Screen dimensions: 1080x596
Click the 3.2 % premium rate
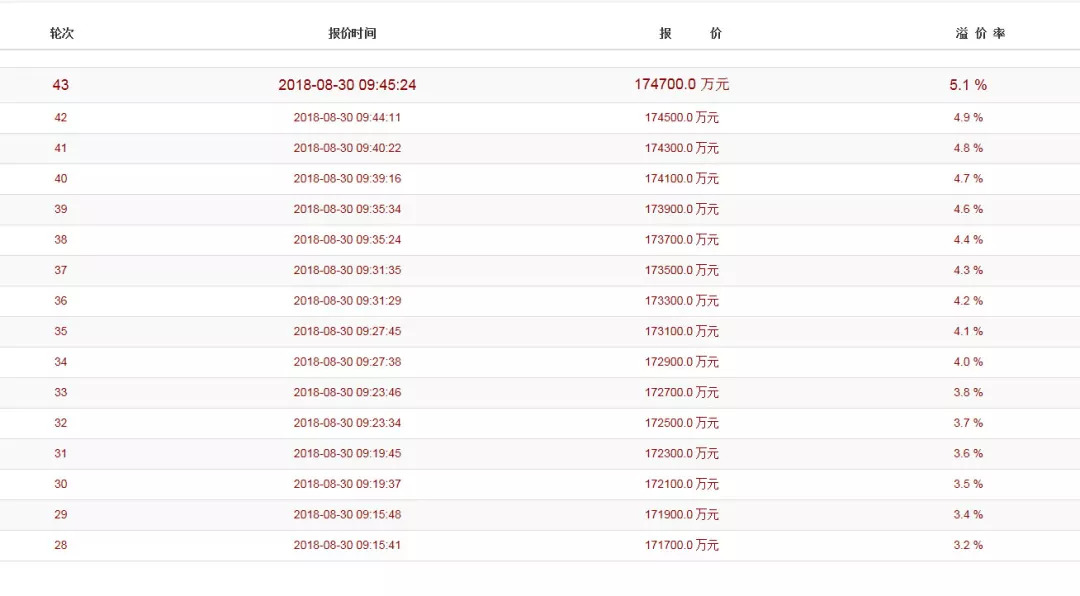[968, 544]
